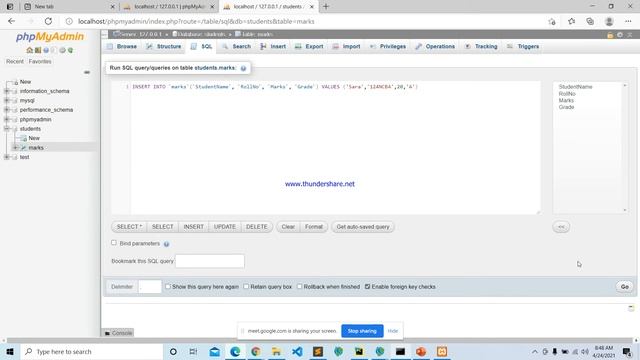The width and height of the screenshot is (640, 360).
Task: Collapse all navigation tree items icon
Action: point(87,72)
